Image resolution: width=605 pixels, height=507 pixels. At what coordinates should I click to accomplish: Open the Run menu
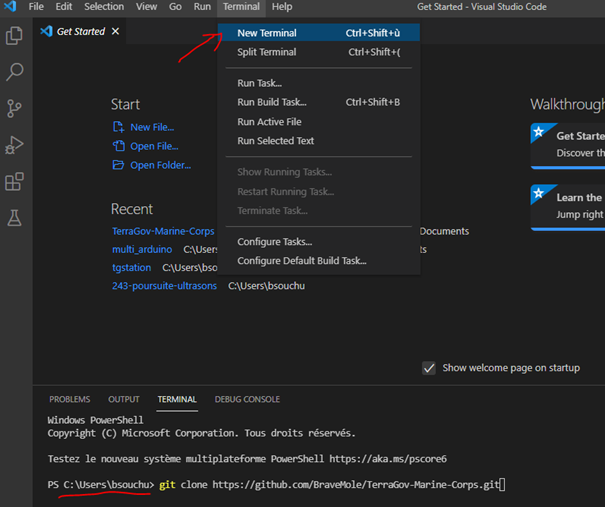(202, 7)
